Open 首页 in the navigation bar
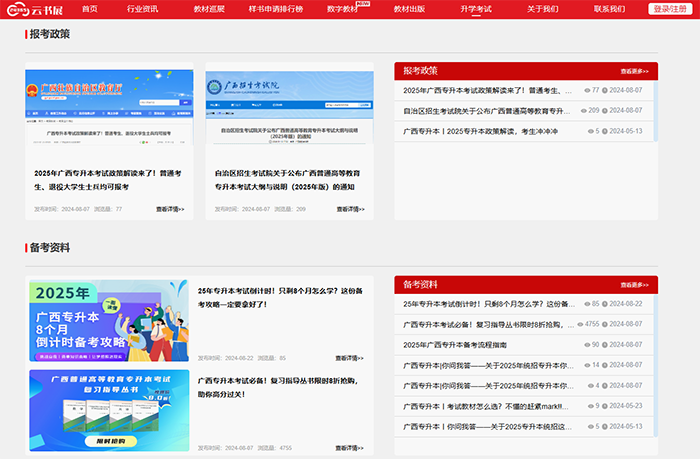Image resolution: width=700 pixels, height=459 pixels. coord(90,9)
